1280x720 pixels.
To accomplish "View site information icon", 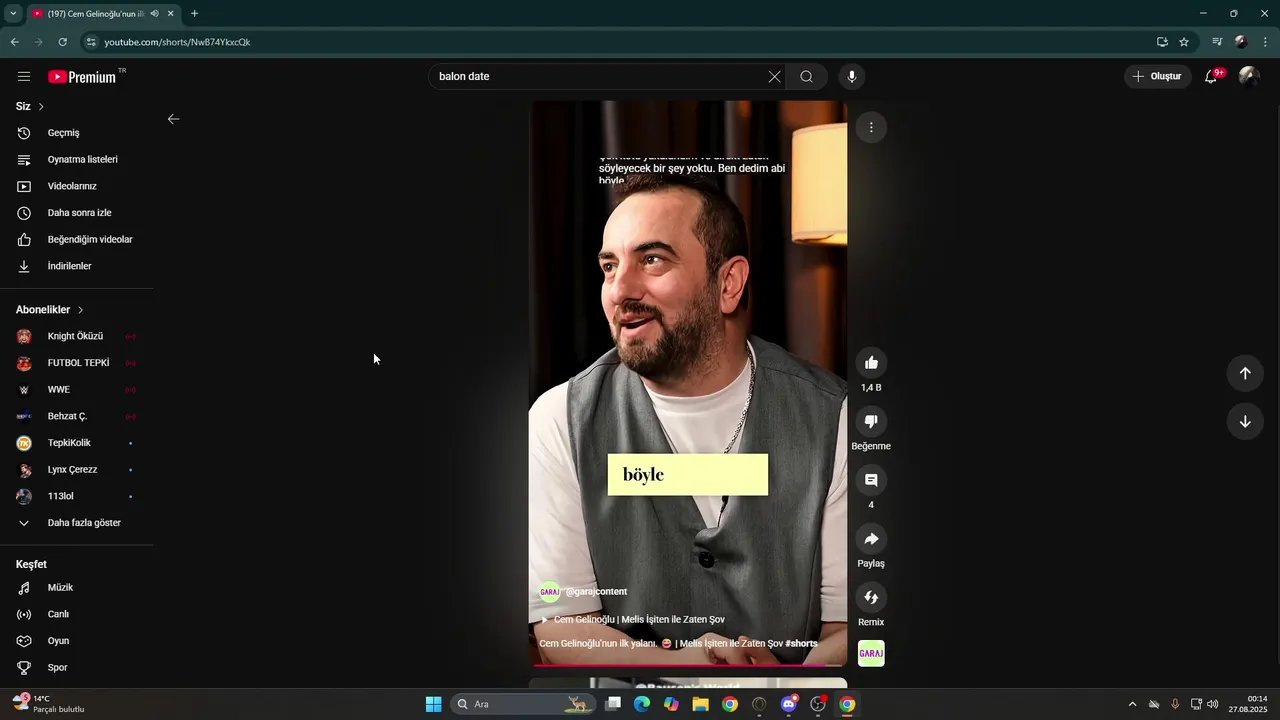I will (90, 42).
